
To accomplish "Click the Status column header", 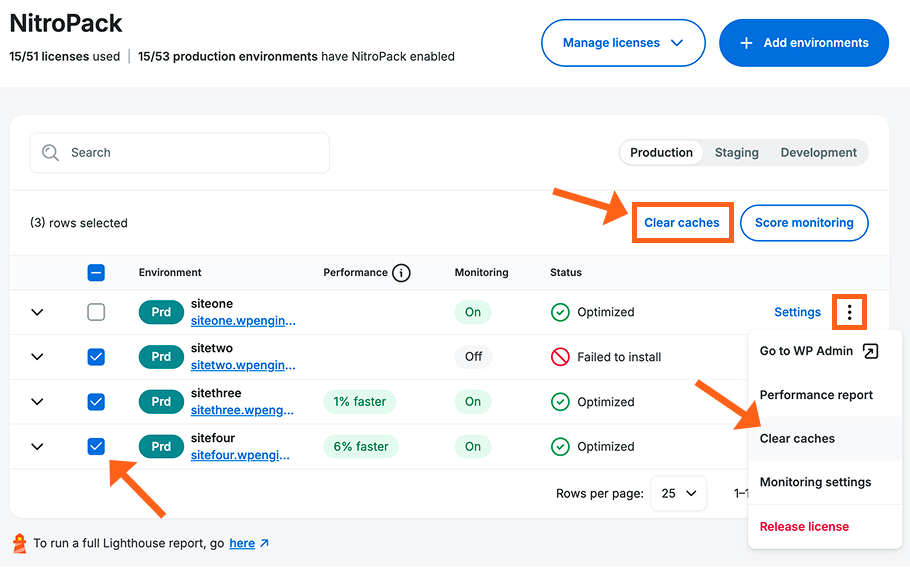I will [566, 273].
